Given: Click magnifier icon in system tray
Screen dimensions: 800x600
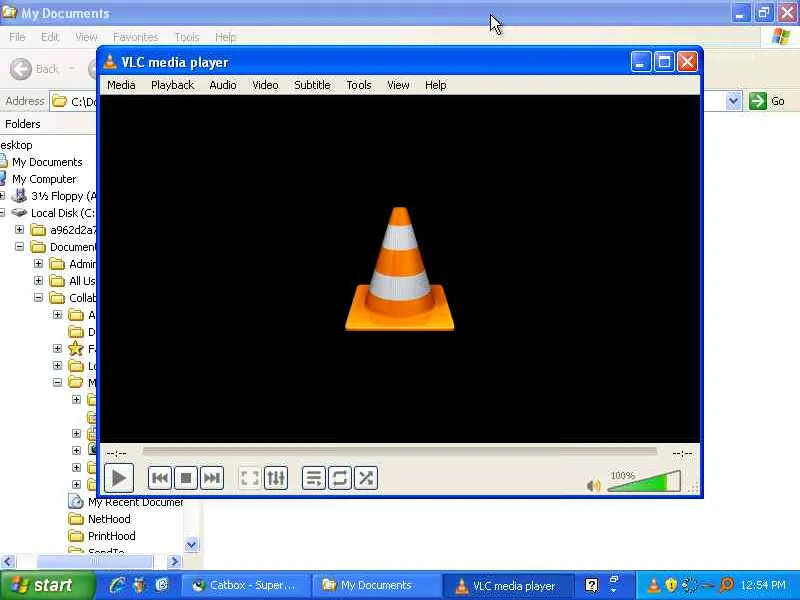Looking at the screenshot, I should point(726,585).
